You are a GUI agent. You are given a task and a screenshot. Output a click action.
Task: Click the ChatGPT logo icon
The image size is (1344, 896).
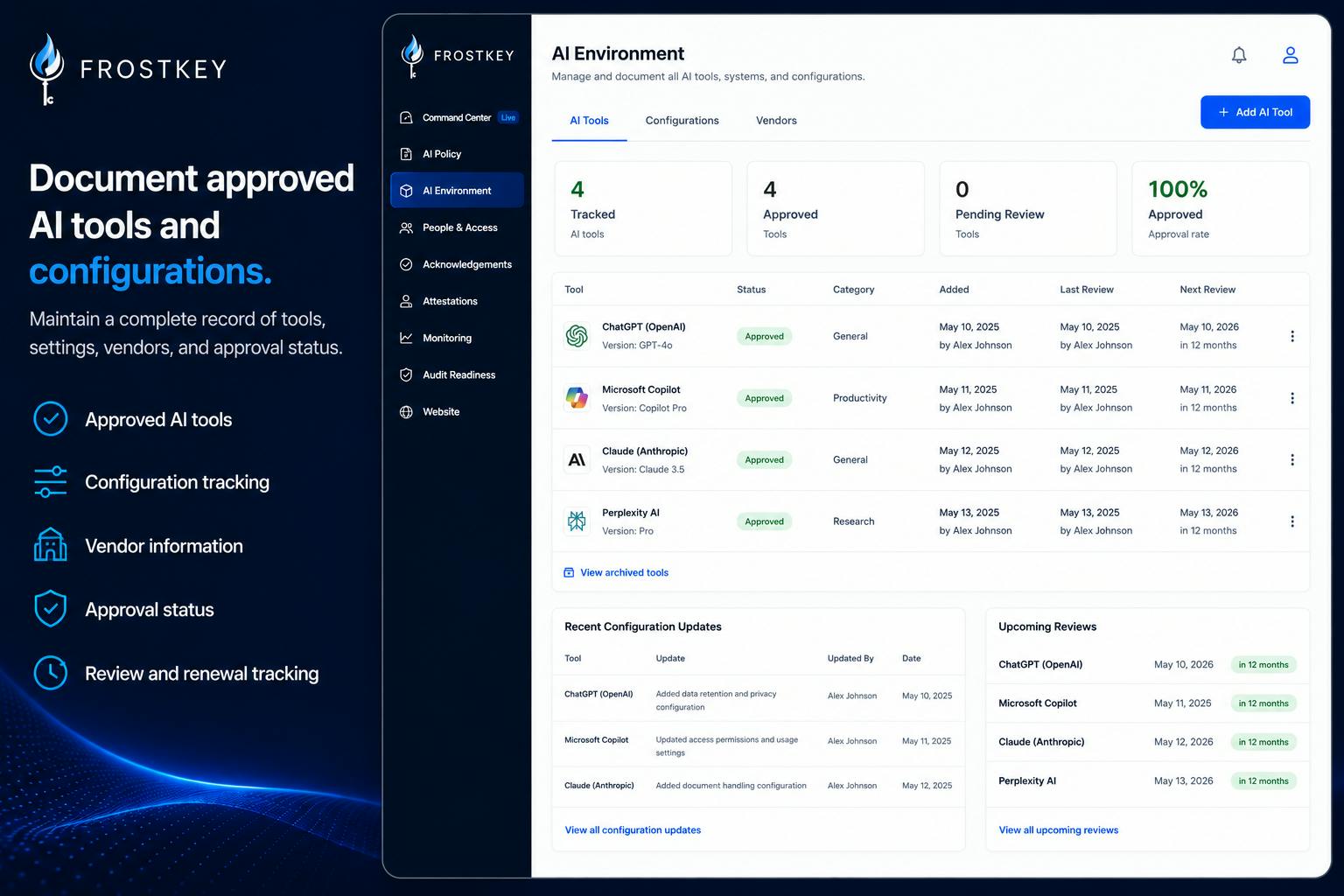pyautogui.click(x=577, y=336)
